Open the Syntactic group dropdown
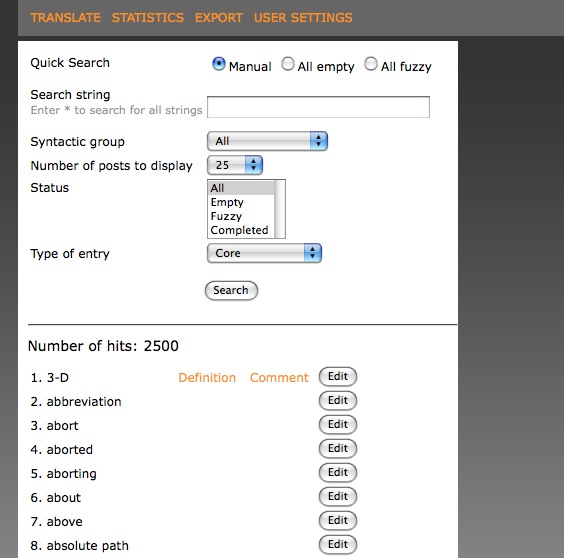The height and width of the screenshot is (558, 564). point(267,141)
